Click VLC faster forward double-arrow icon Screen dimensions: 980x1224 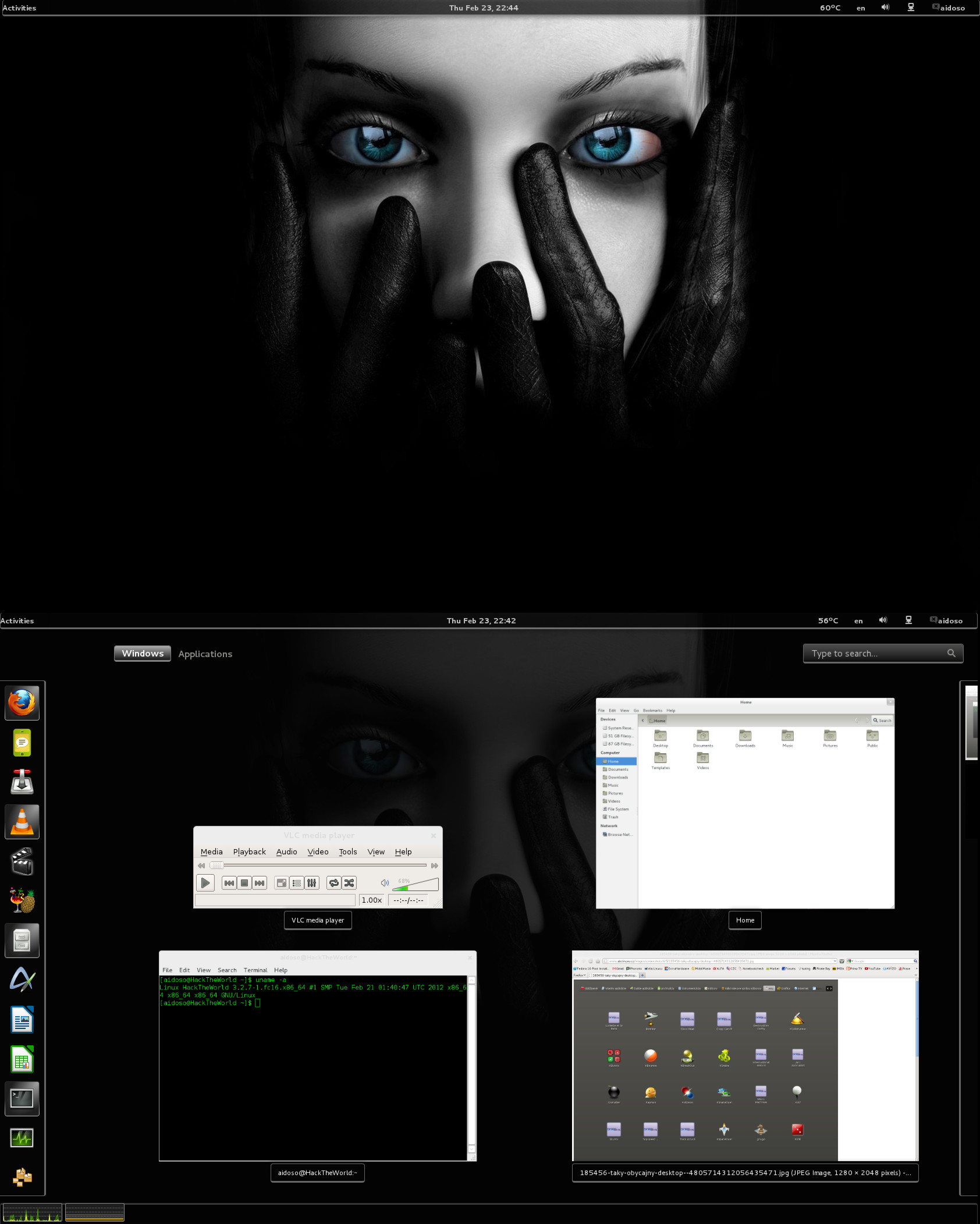coord(434,865)
